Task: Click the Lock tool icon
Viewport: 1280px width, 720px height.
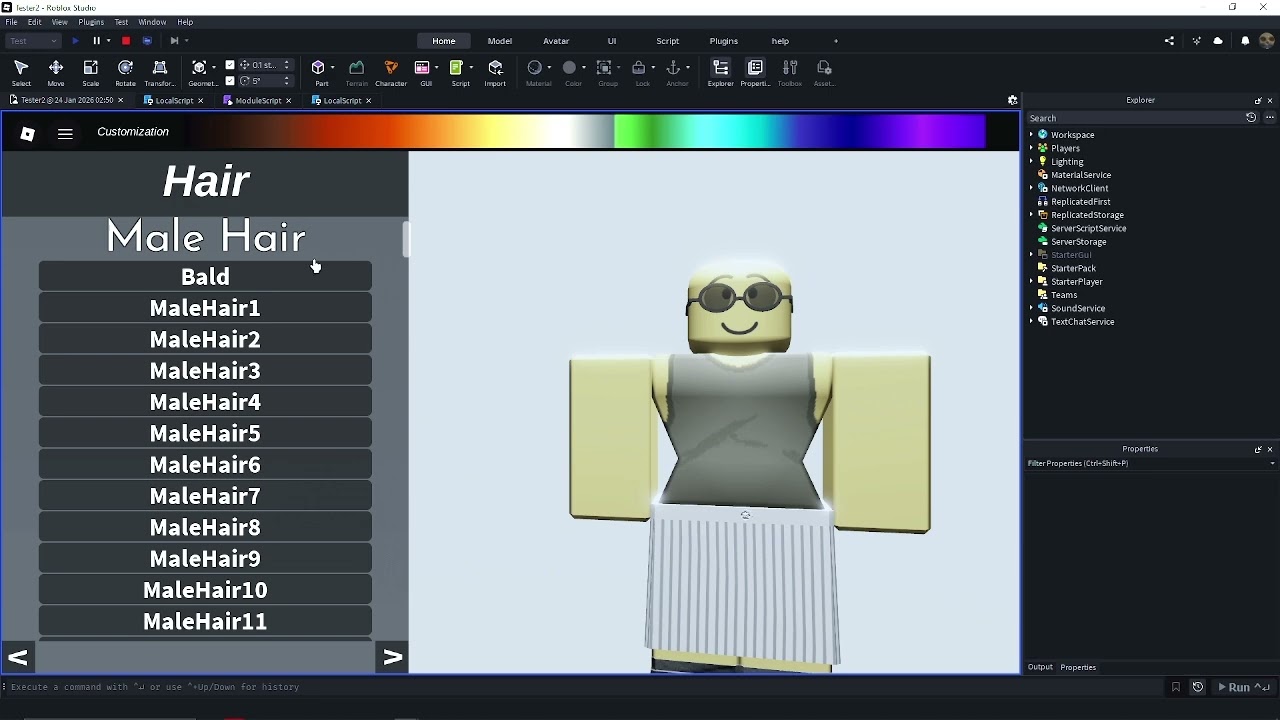Action: [639, 68]
